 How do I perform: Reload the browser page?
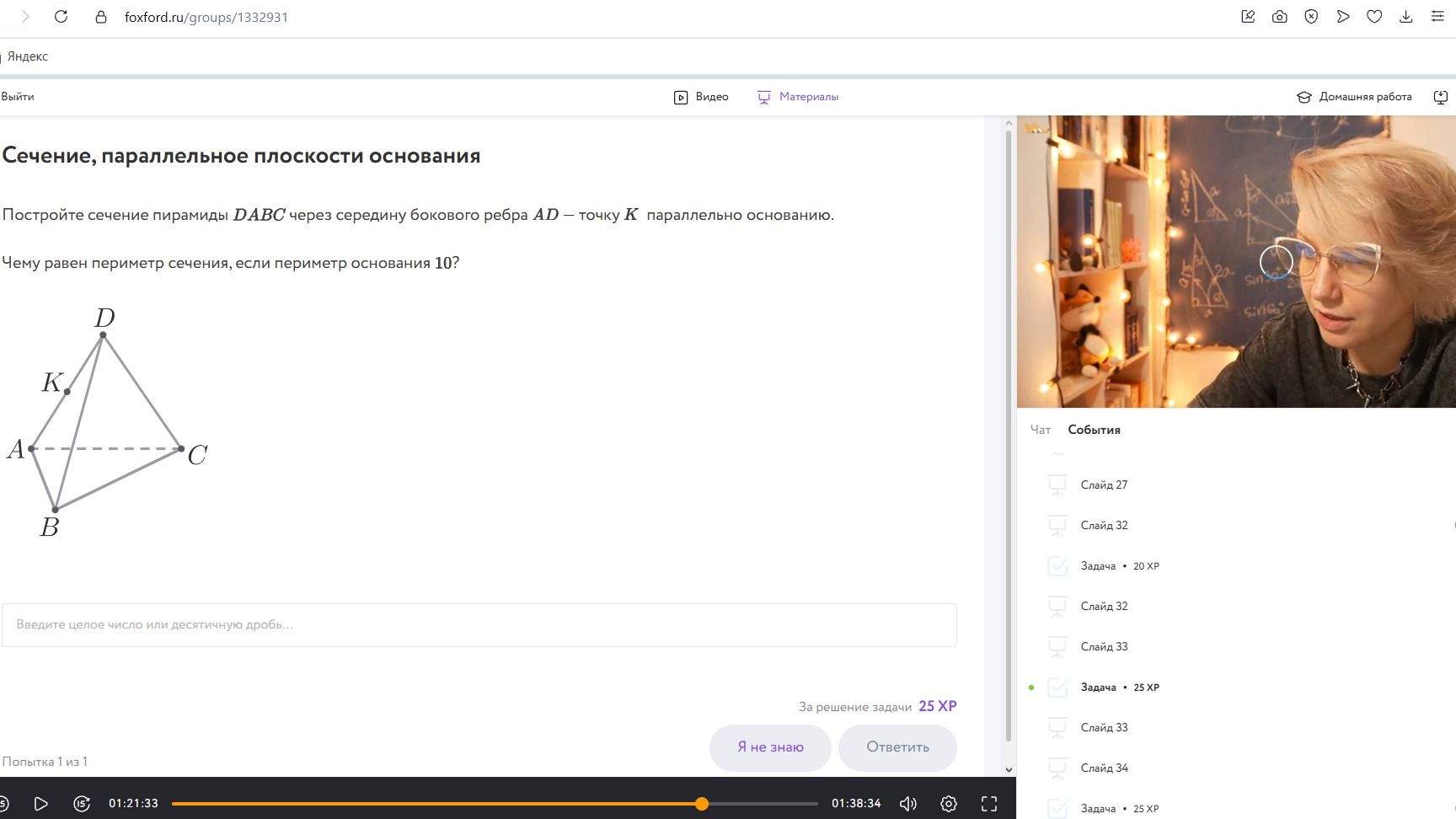click(61, 17)
